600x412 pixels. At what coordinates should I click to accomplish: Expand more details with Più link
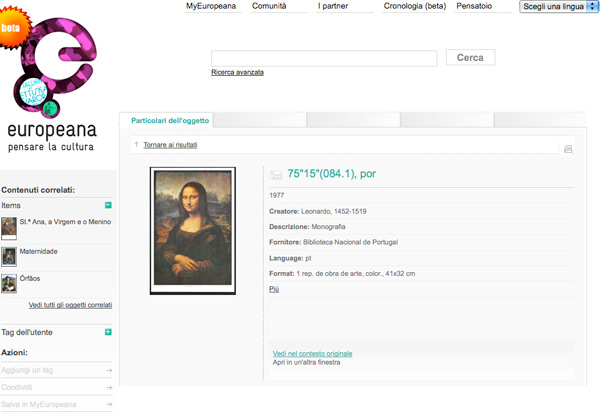coord(274,289)
